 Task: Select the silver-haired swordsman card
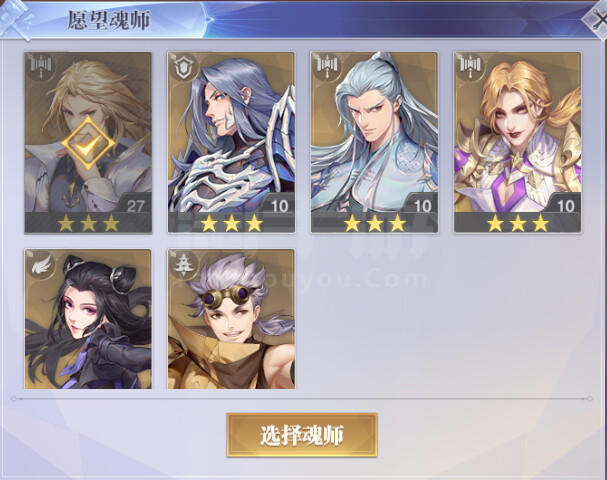(374, 142)
